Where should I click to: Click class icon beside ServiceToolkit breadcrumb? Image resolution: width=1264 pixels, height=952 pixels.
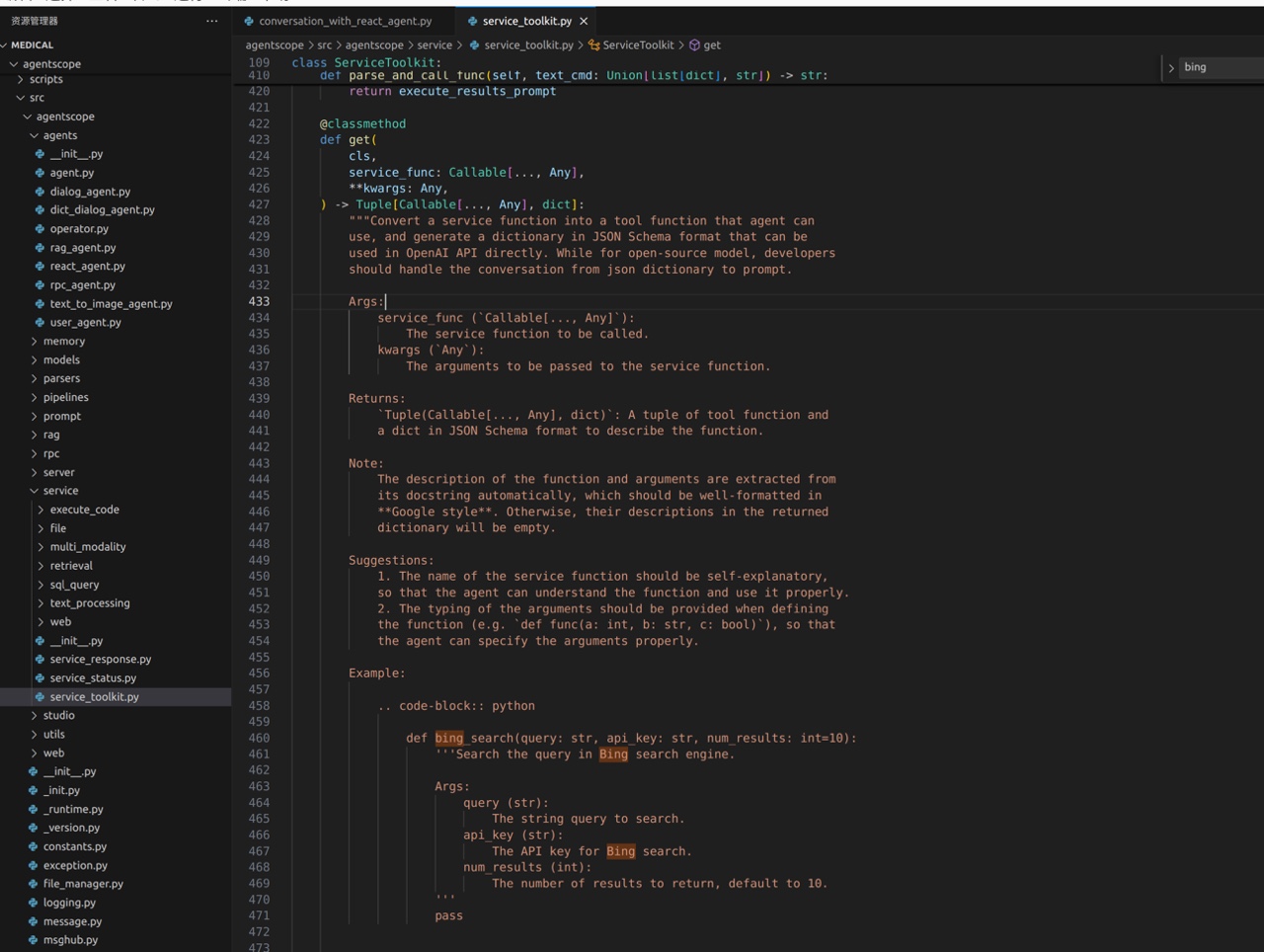[593, 45]
